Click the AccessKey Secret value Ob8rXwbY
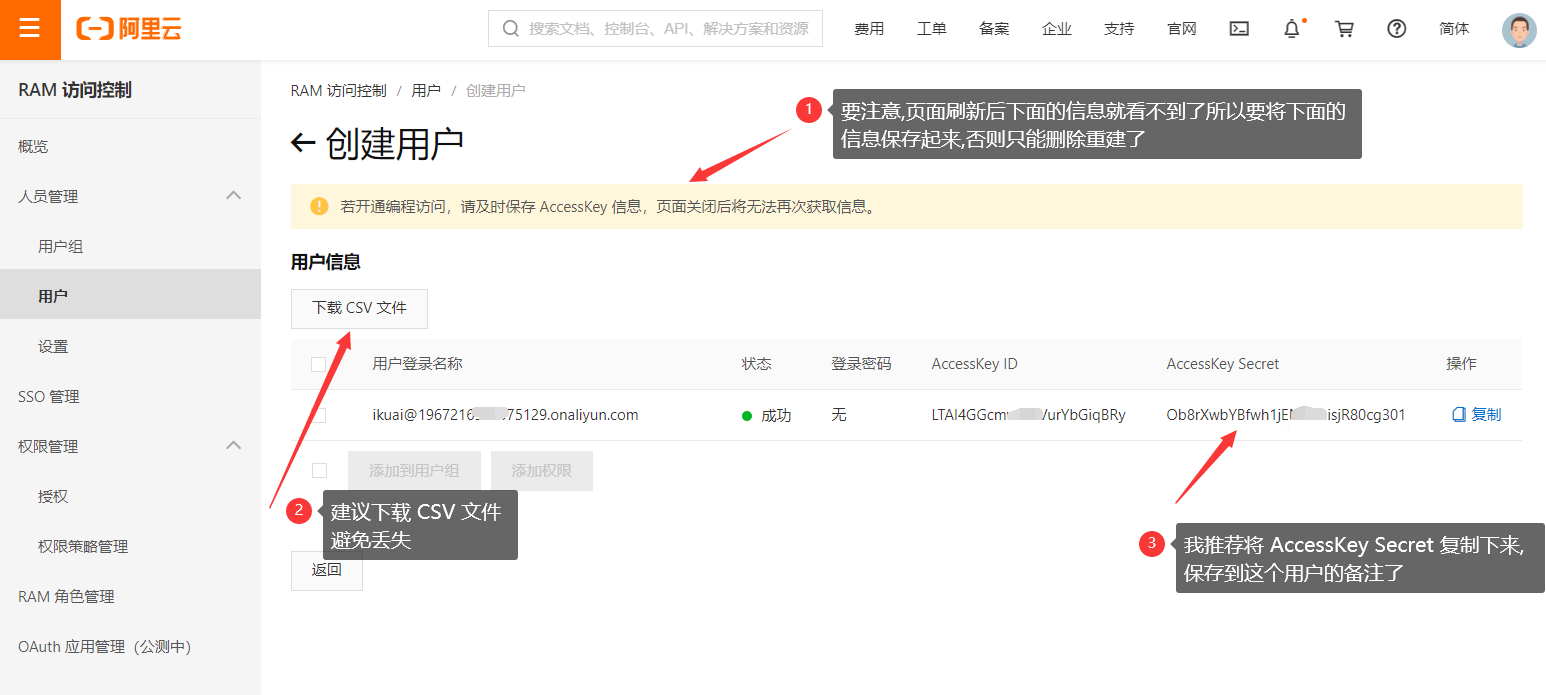Image resolution: width=1546 pixels, height=695 pixels. 1286,415
